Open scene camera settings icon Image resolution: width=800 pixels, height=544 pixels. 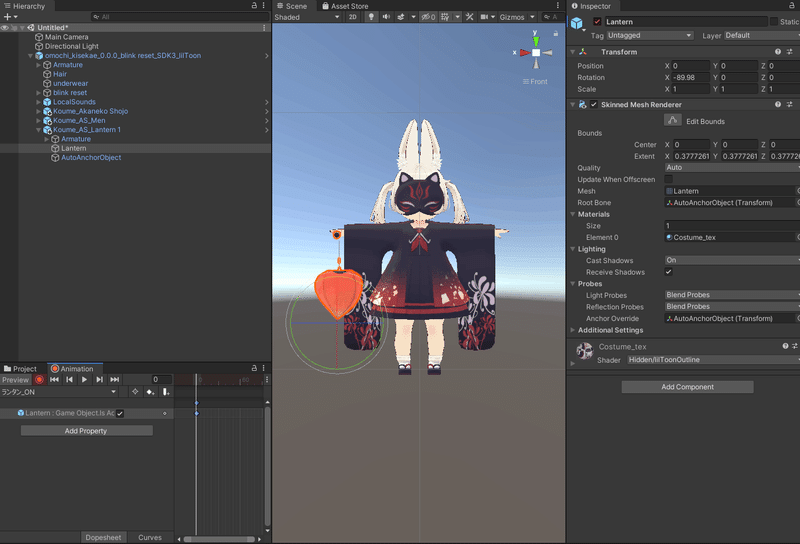[484, 17]
